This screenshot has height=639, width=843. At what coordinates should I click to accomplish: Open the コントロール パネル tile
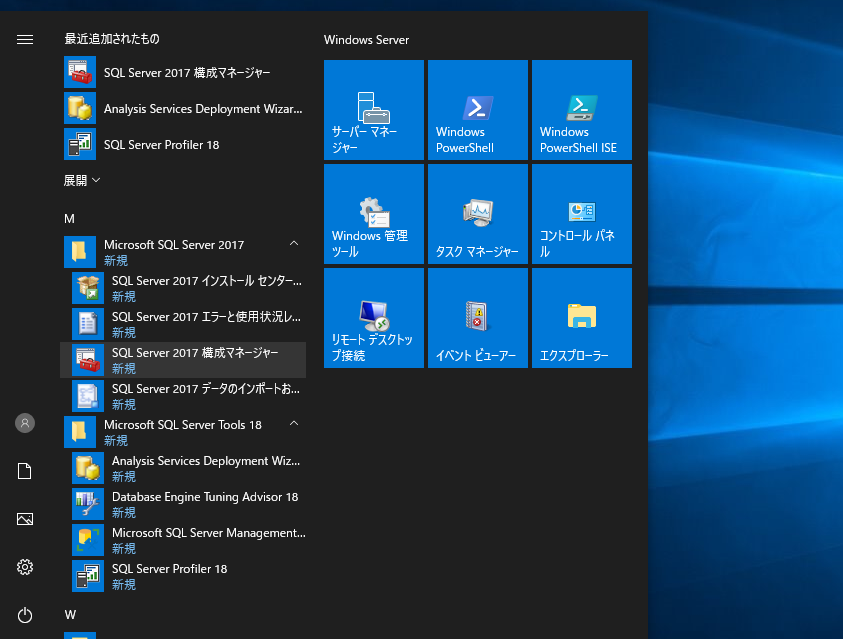point(582,214)
